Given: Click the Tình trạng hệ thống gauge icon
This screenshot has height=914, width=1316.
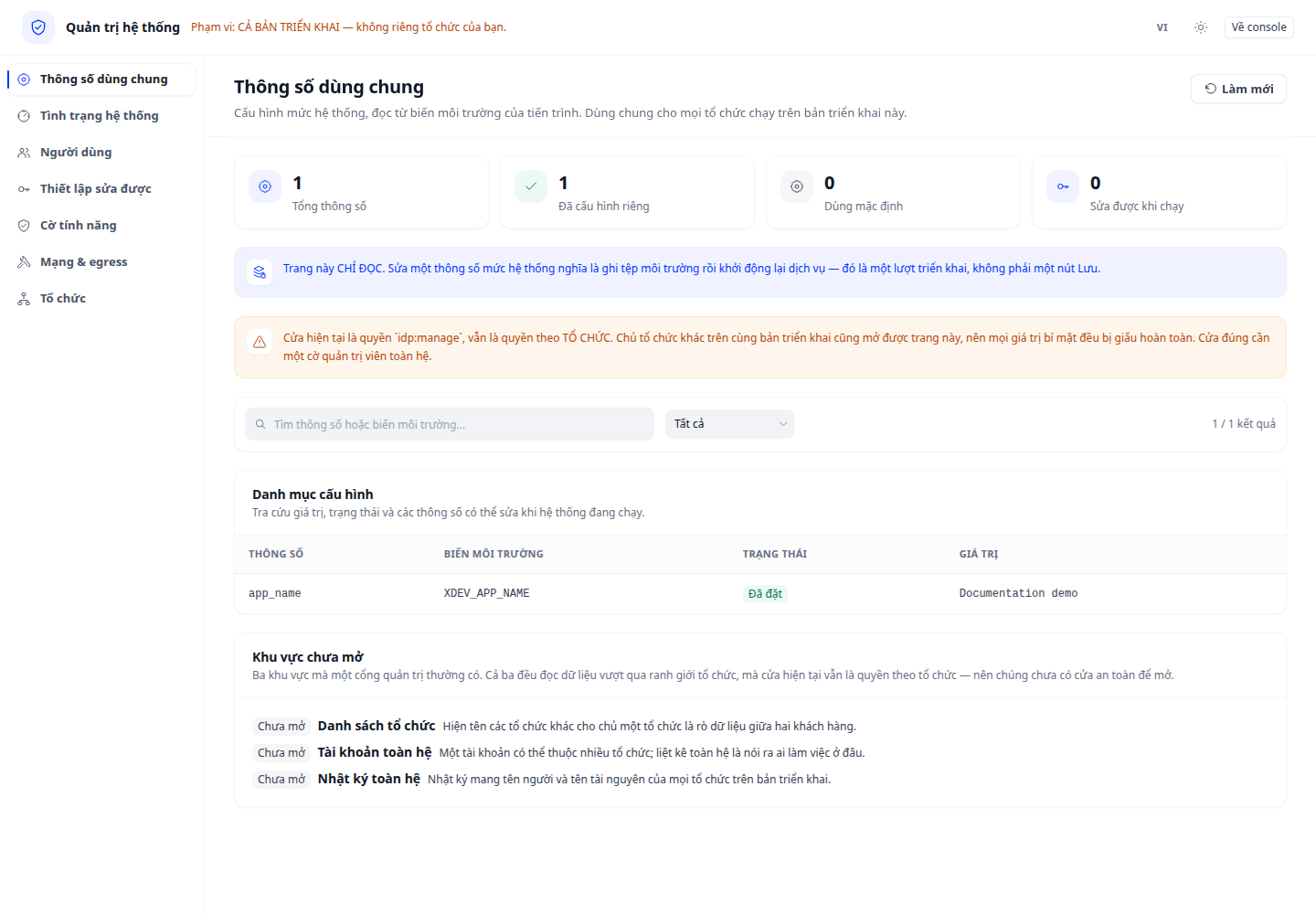Looking at the screenshot, I should pos(24,116).
